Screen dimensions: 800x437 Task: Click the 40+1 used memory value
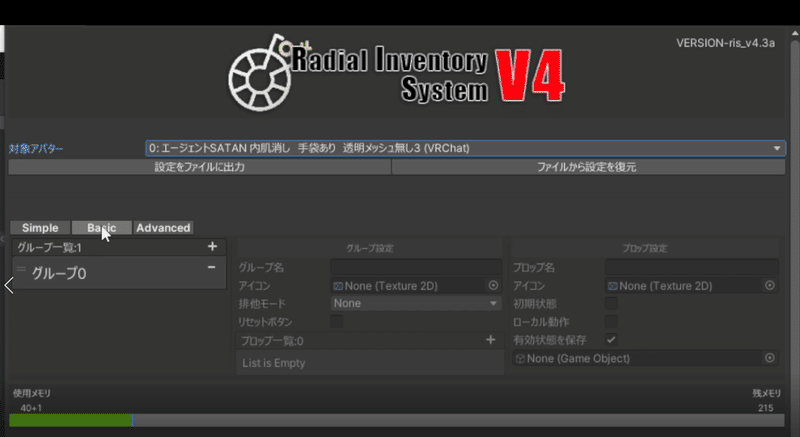tap(31, 408)
